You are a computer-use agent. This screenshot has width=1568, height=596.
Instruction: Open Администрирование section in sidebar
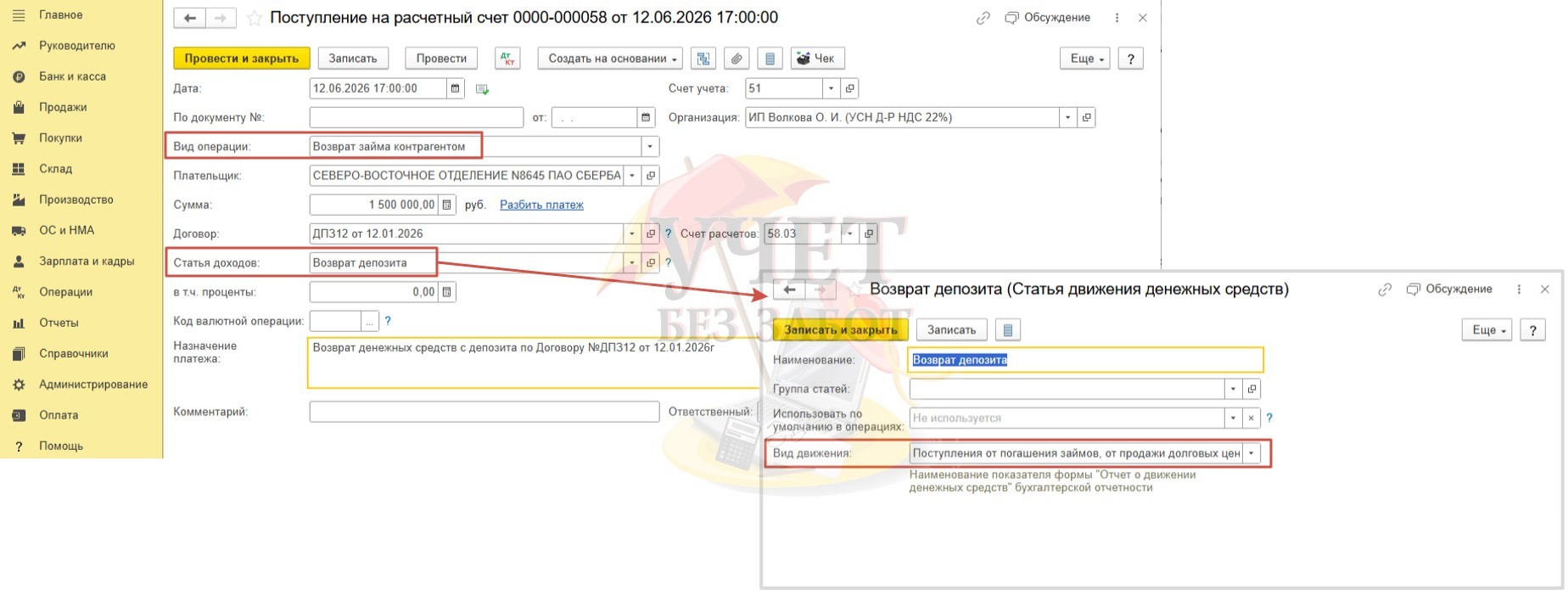coord(92,384)
